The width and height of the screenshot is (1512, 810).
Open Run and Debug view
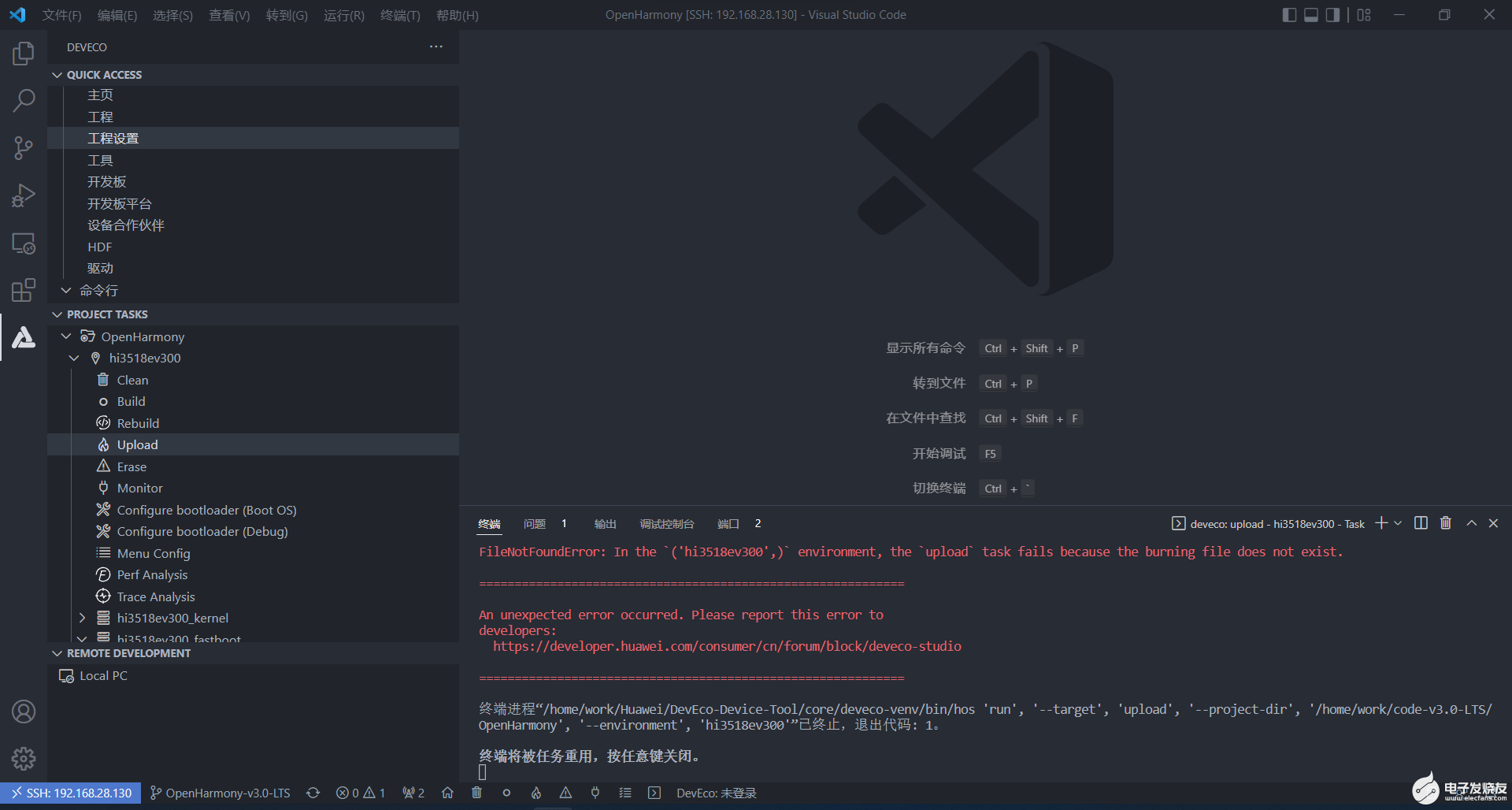[24, 195]
